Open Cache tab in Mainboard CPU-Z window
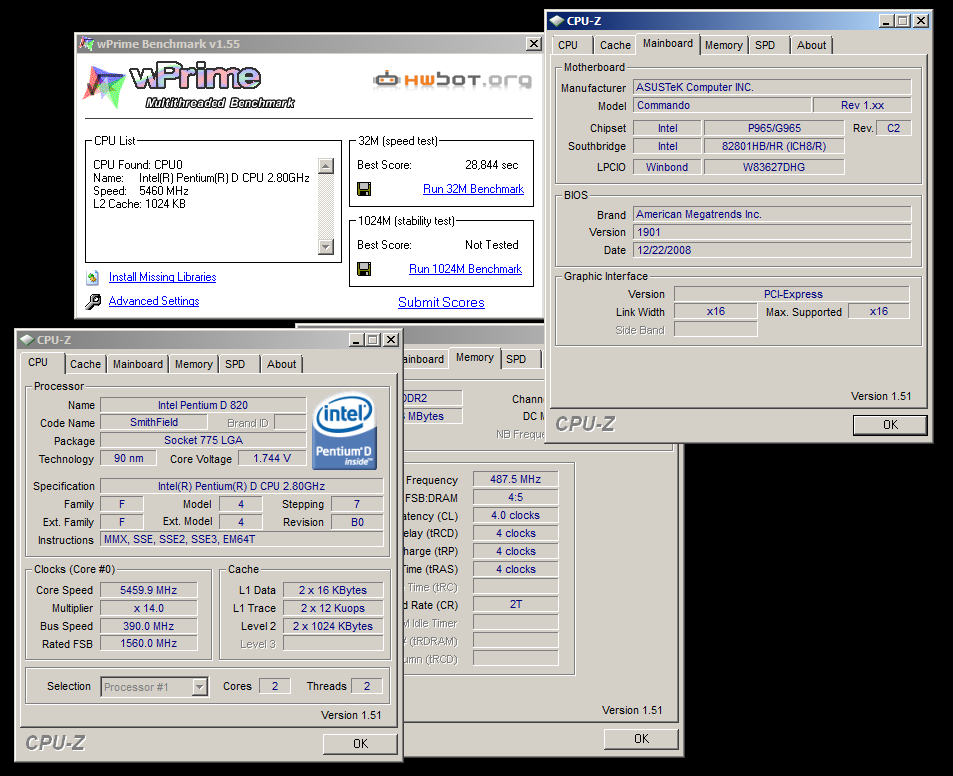Viewport: 953px width, 776px height. click(615, 45)
